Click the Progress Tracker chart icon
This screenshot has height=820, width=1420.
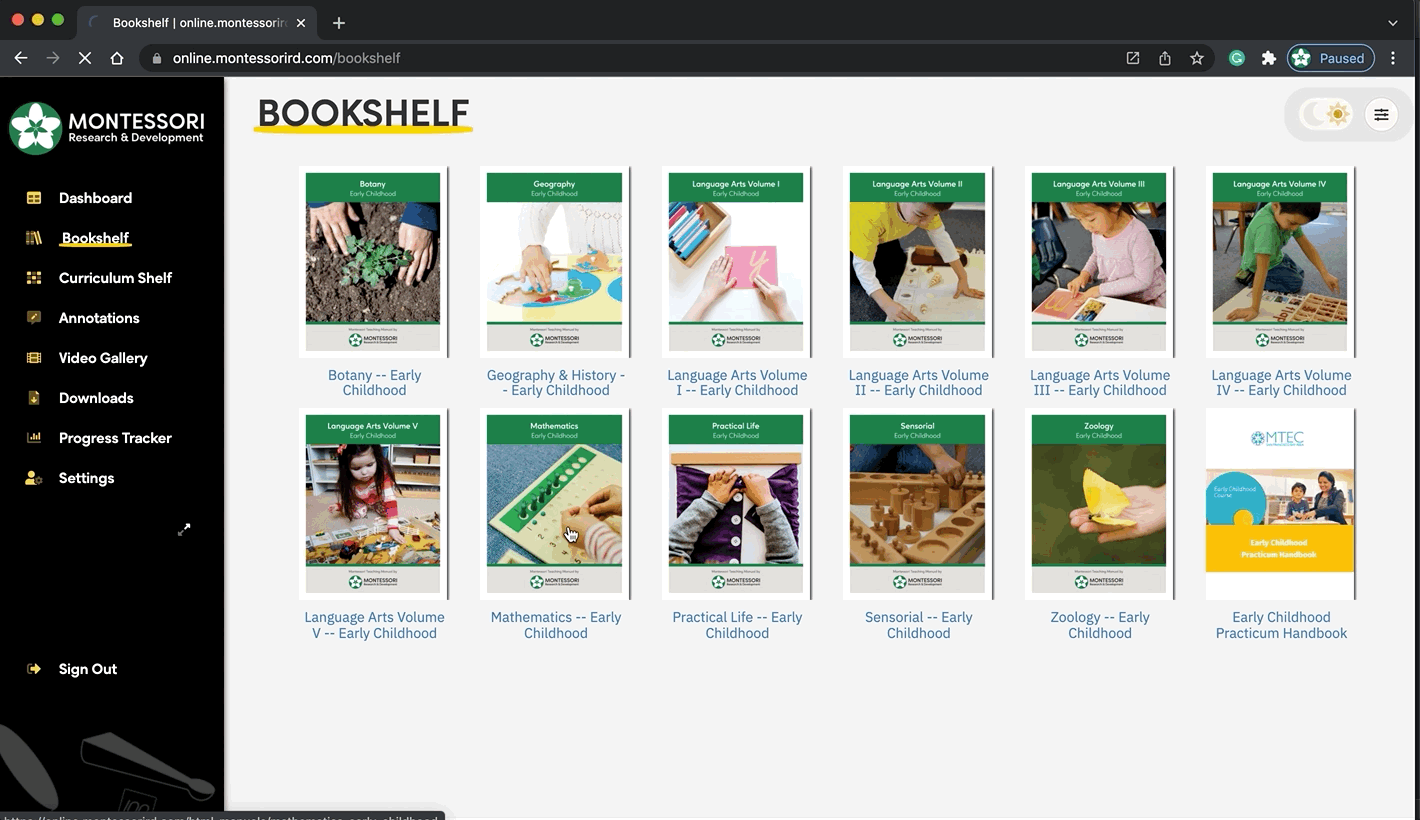pos(34,438)
